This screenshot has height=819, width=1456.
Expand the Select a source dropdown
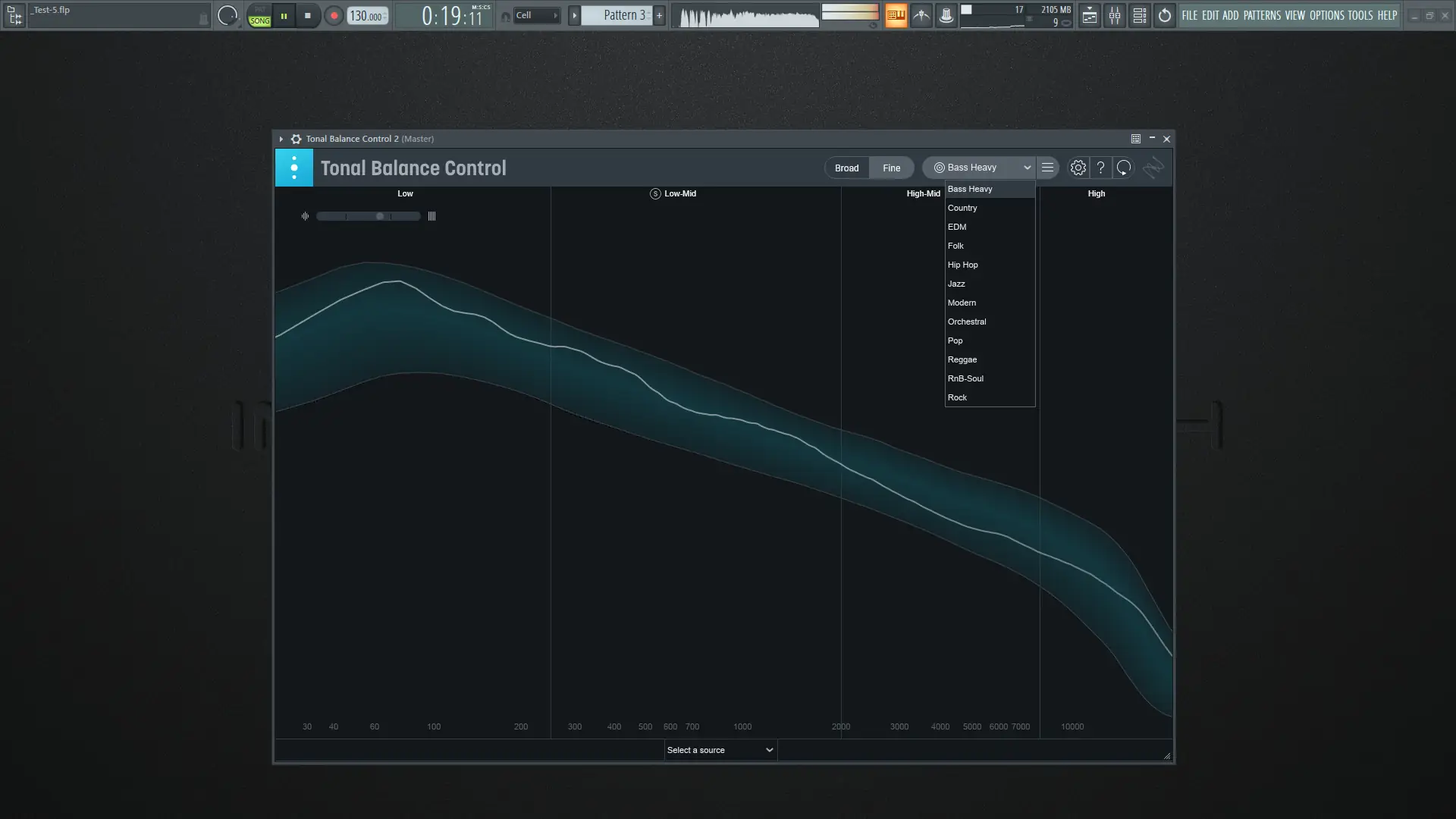click(720, 750)
